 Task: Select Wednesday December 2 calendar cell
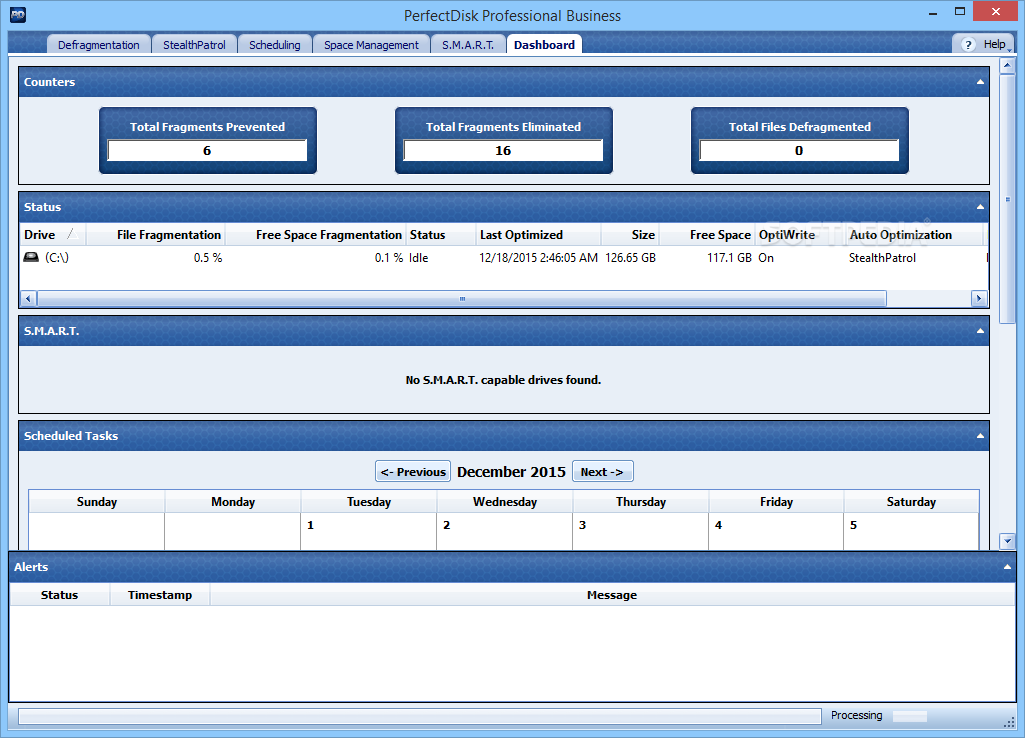(x=505, y=531)
